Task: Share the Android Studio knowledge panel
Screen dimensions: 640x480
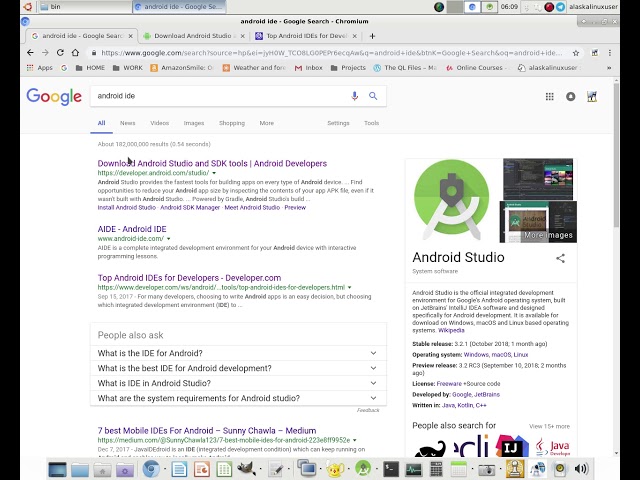Action: [560, 258]
